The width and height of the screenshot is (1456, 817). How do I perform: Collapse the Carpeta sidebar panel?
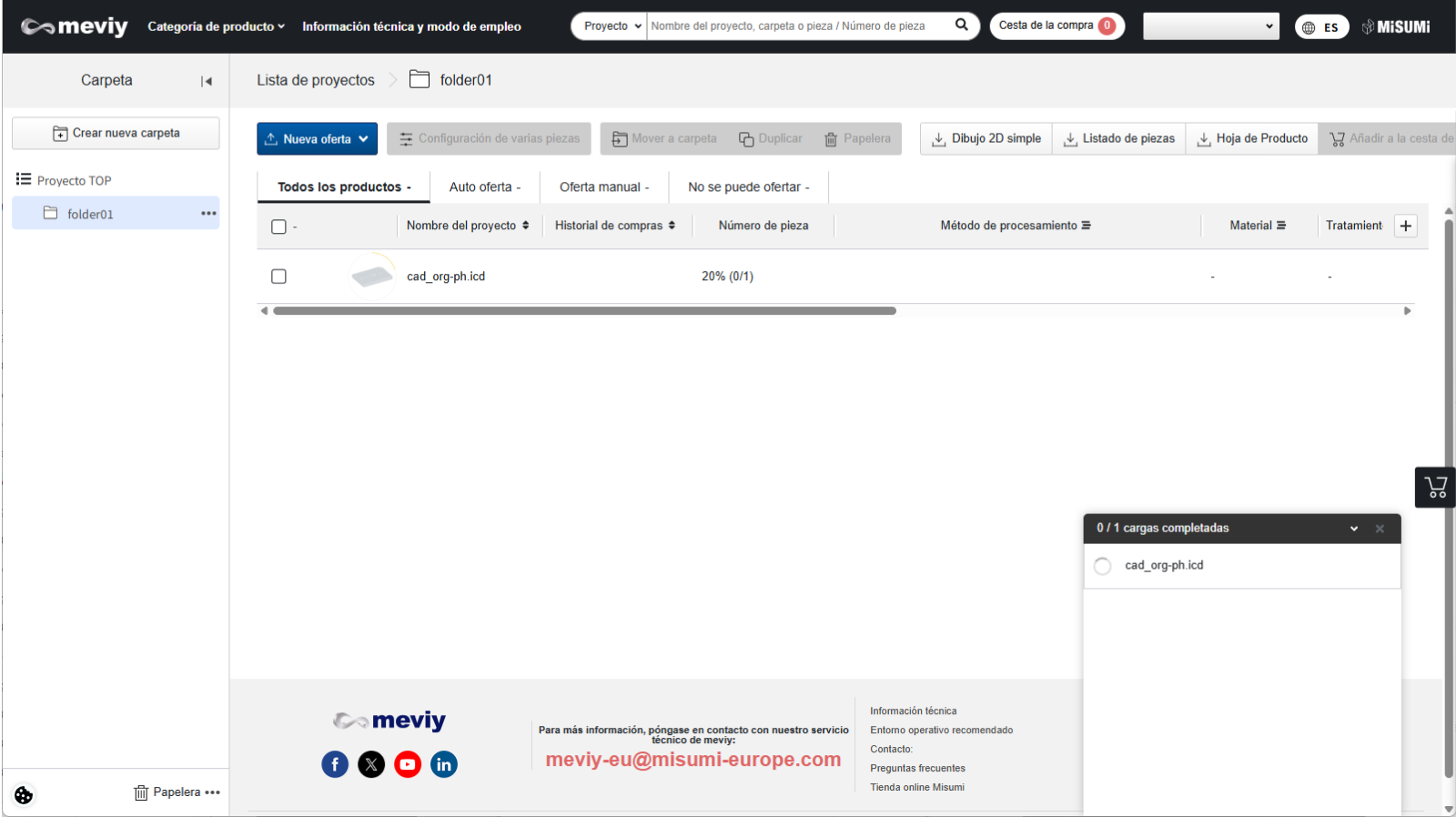tap(207, 81)
